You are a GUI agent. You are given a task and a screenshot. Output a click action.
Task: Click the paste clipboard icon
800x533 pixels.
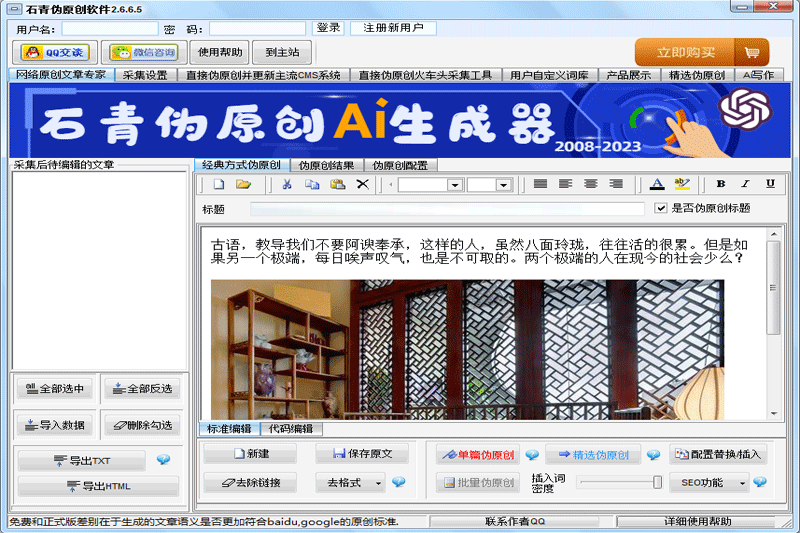(337, 184)
